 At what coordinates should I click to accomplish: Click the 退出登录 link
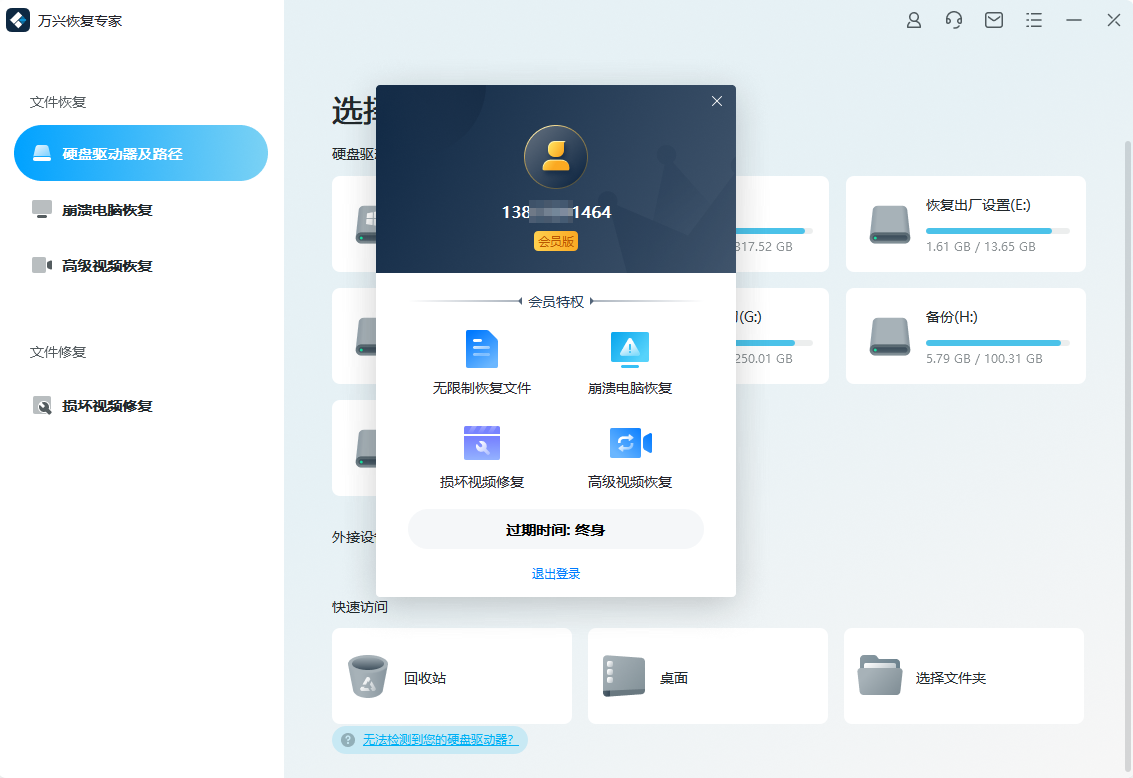click(x=556, y=574)
